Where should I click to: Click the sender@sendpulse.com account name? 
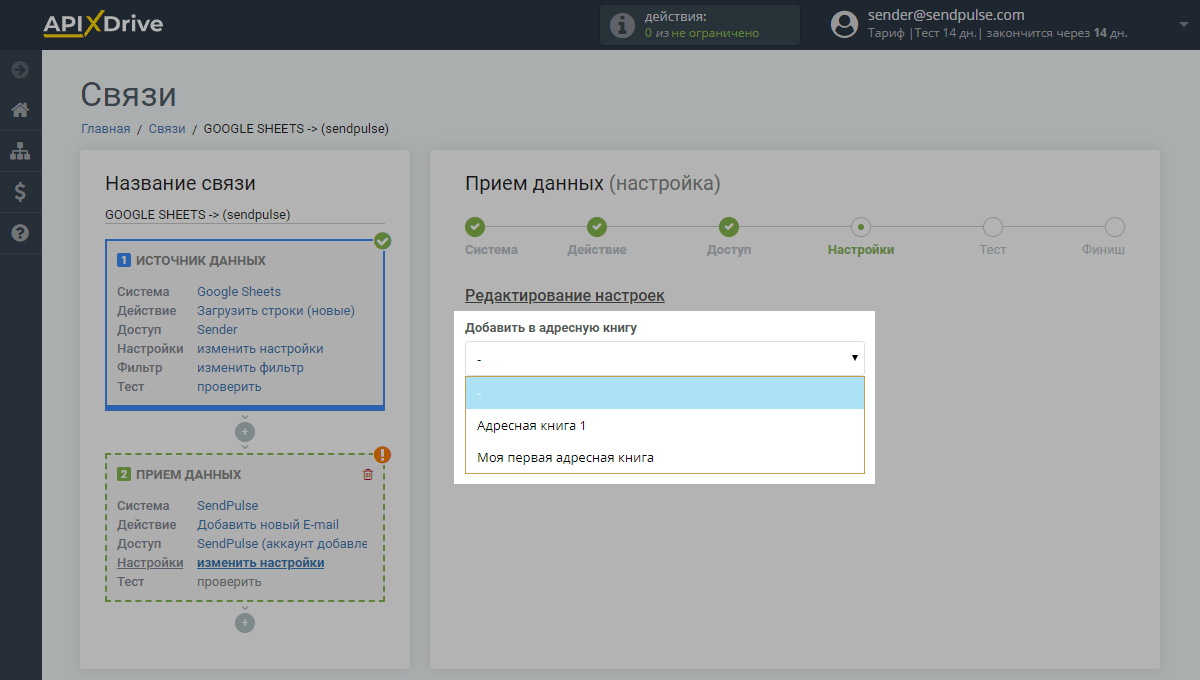946,15
